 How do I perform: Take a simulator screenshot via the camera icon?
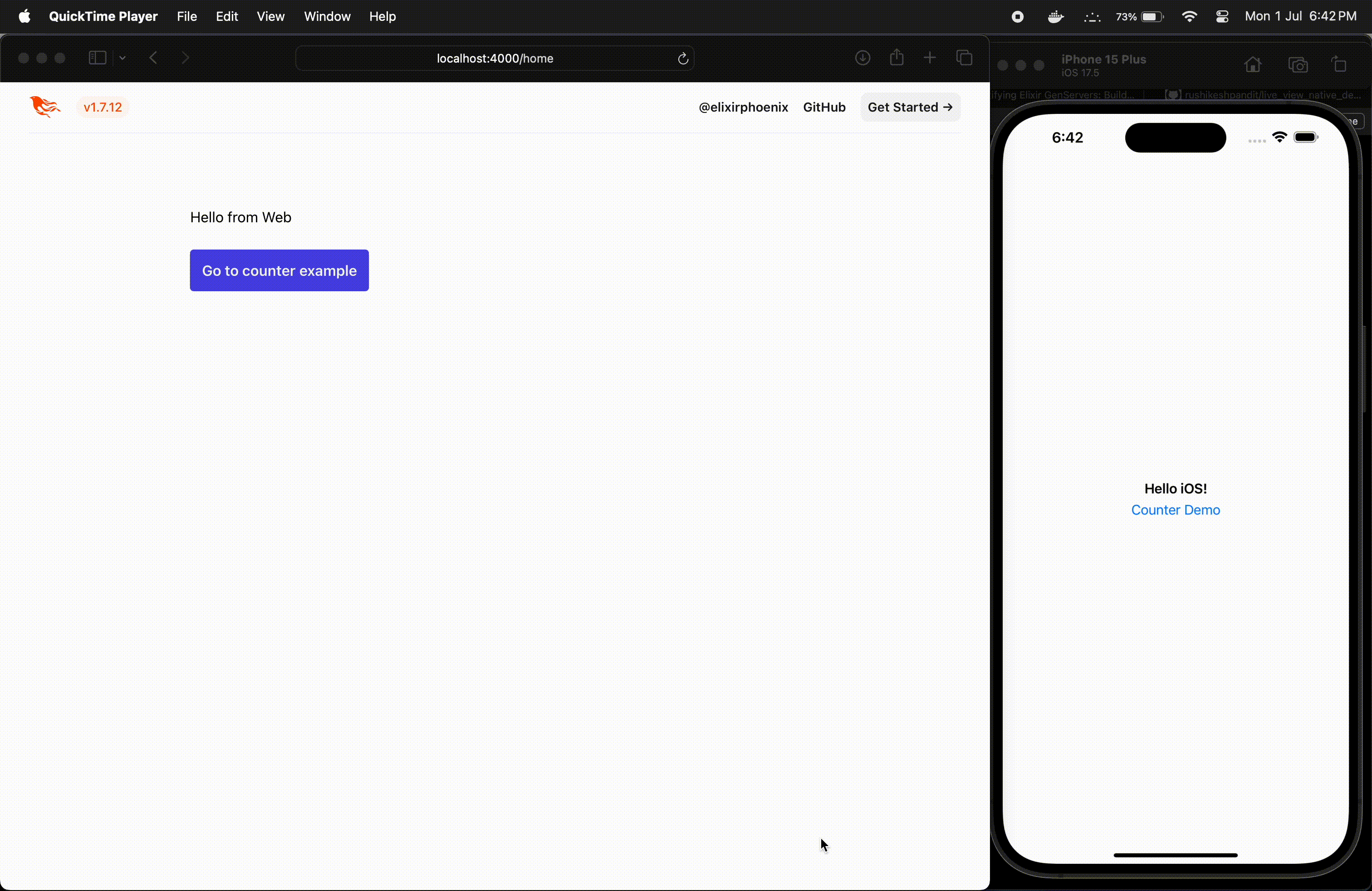(1298, 65)
